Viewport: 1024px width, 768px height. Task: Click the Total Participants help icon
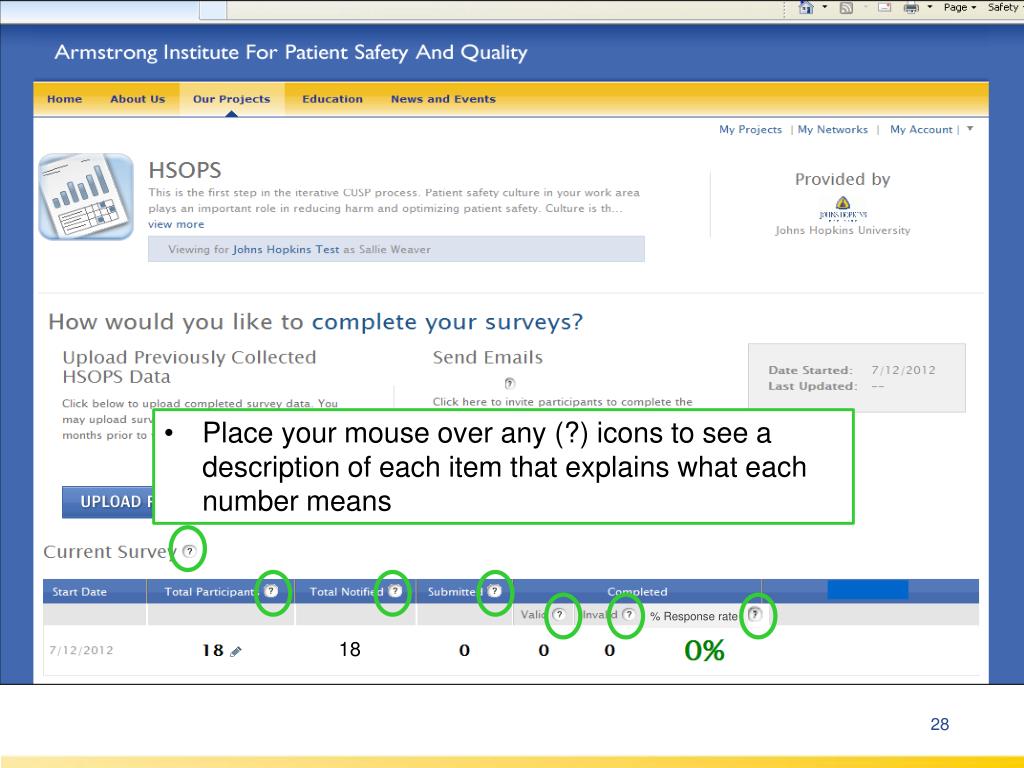pyautogui.click(x=271, y=591)
